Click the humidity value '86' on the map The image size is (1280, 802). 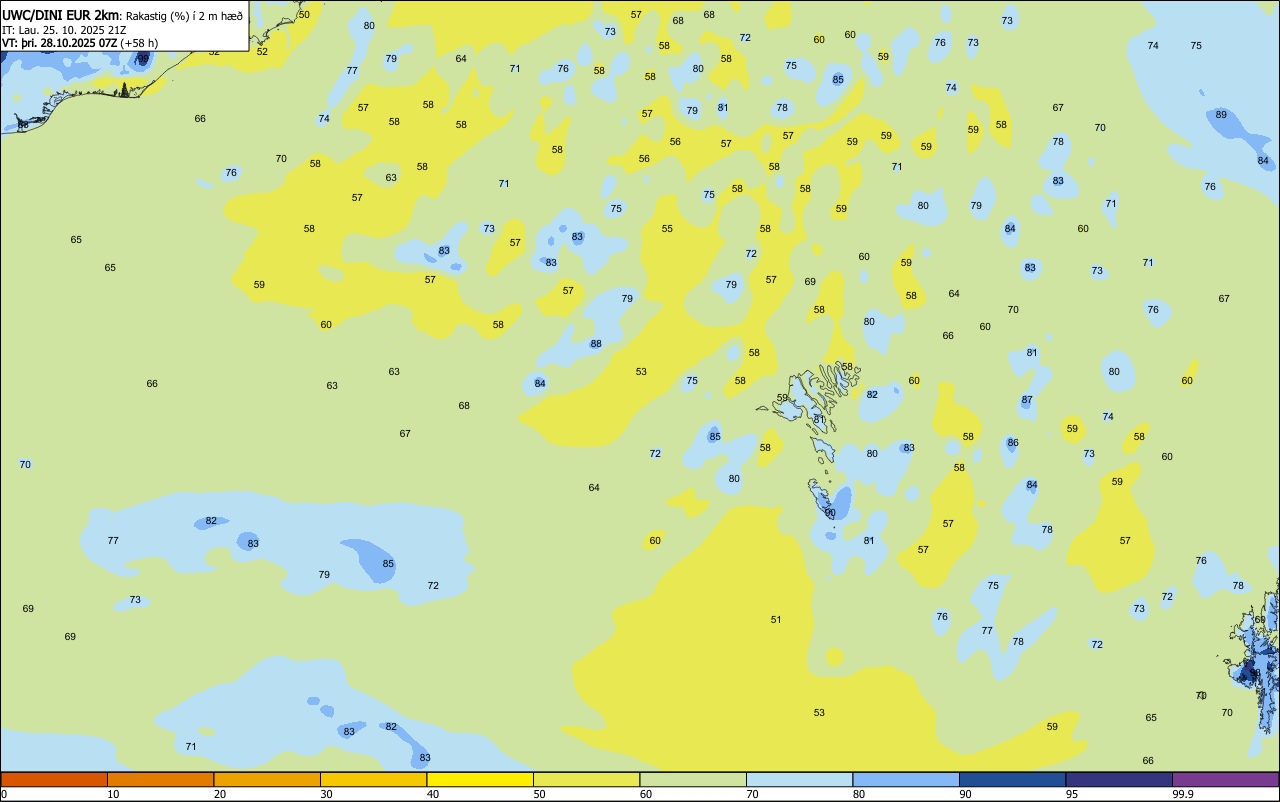tap(1013, 443)
